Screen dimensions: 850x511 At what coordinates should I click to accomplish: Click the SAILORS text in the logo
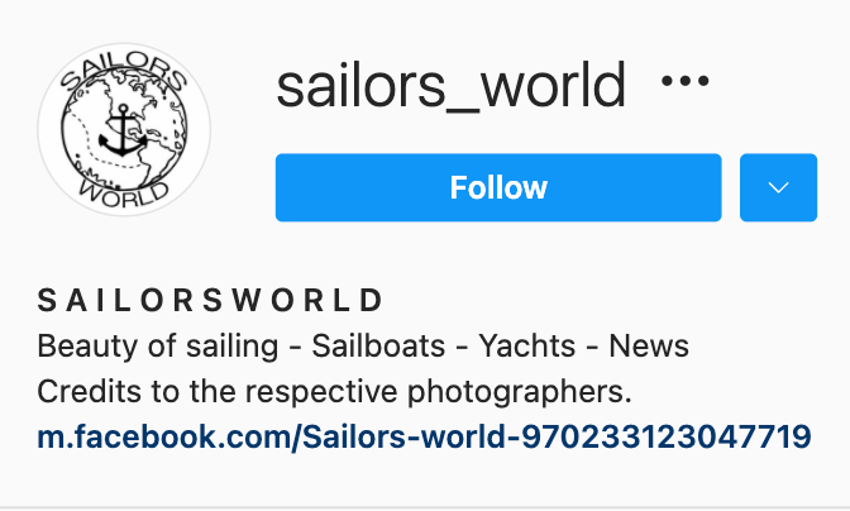tap(124, 72)
